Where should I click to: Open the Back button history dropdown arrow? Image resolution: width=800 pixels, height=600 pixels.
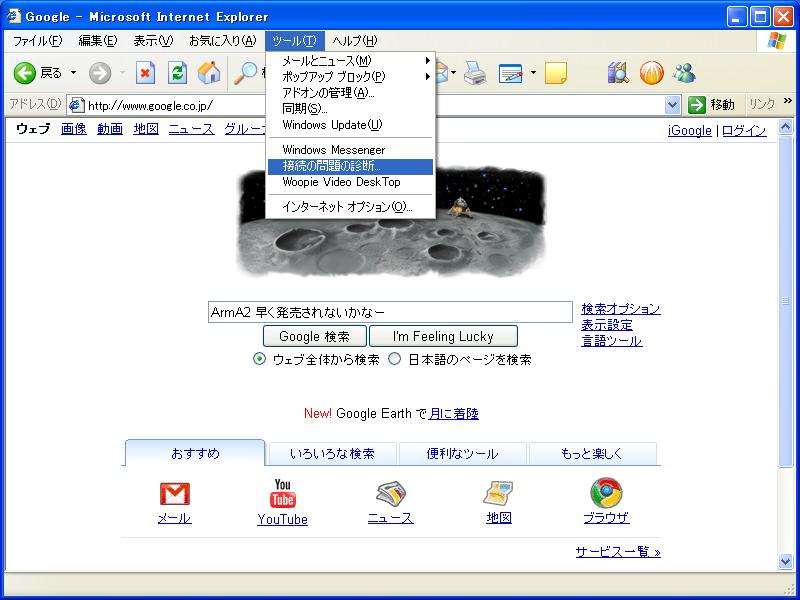(73, 73)
